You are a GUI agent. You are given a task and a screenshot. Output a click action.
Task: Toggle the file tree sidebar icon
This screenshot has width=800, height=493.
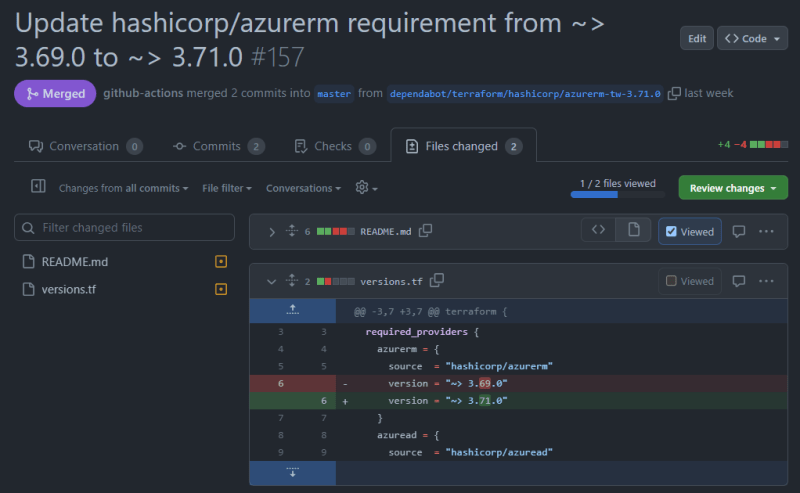click(x=38, y=186)
